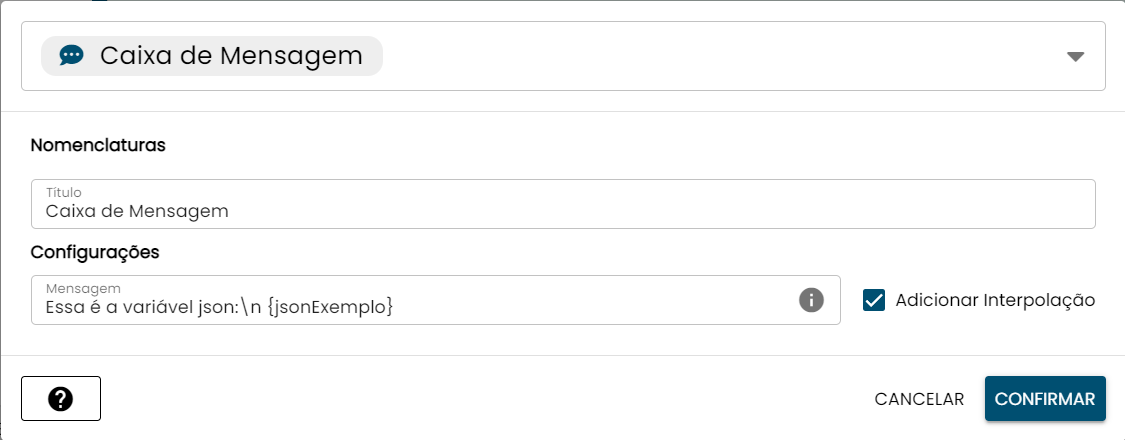This screenshot has height=440, width=1125.
Task: Expand the component type dropdown arrow
Action: (1075, 57)
